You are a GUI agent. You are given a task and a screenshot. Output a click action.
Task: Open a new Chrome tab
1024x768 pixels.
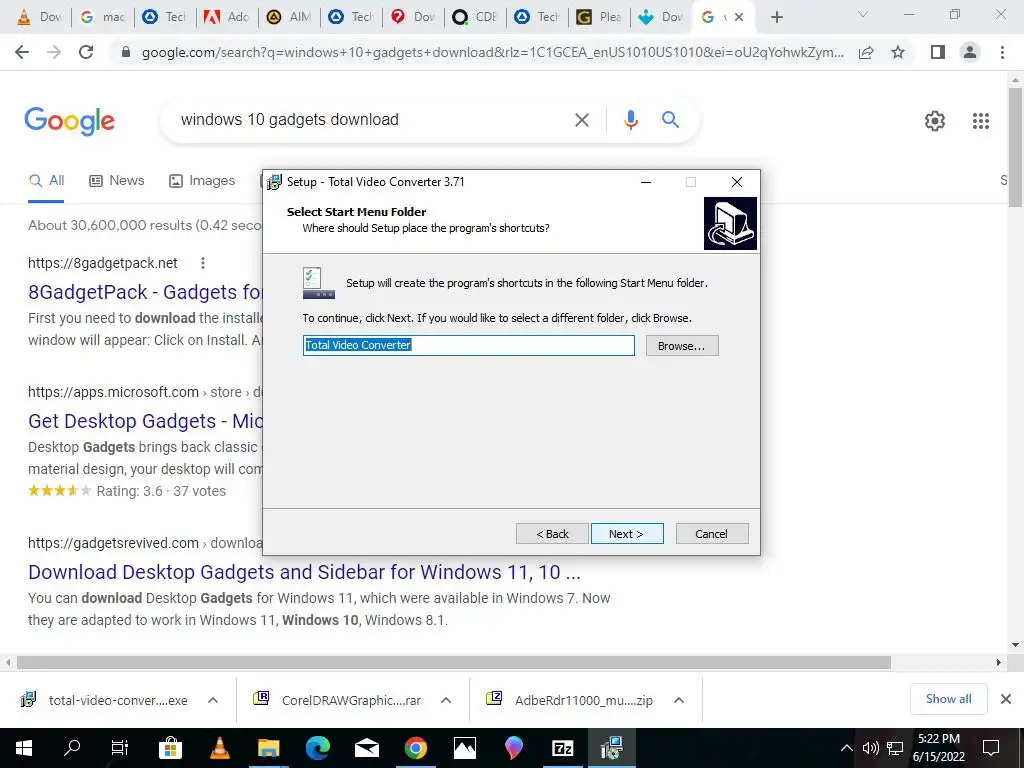[776, 17]
